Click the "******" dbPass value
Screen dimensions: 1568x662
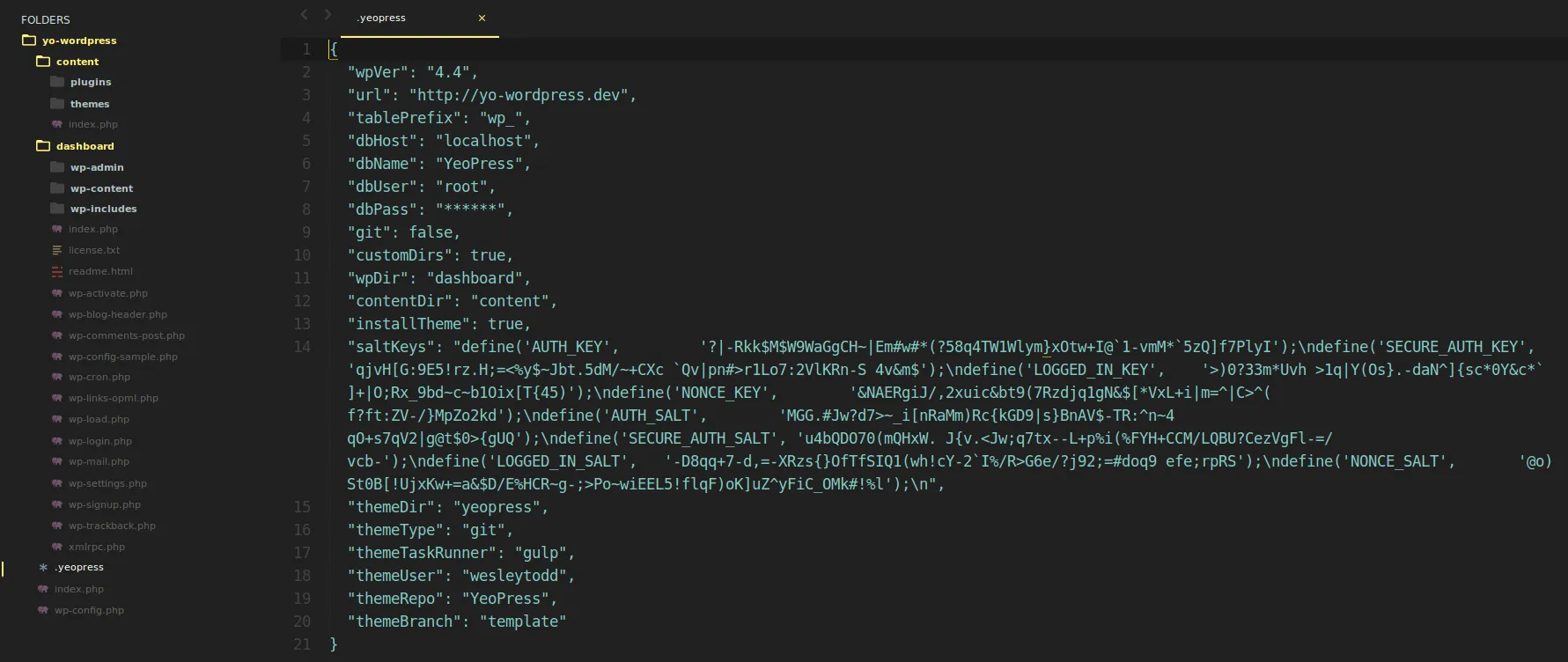click(x=470, y=210)
